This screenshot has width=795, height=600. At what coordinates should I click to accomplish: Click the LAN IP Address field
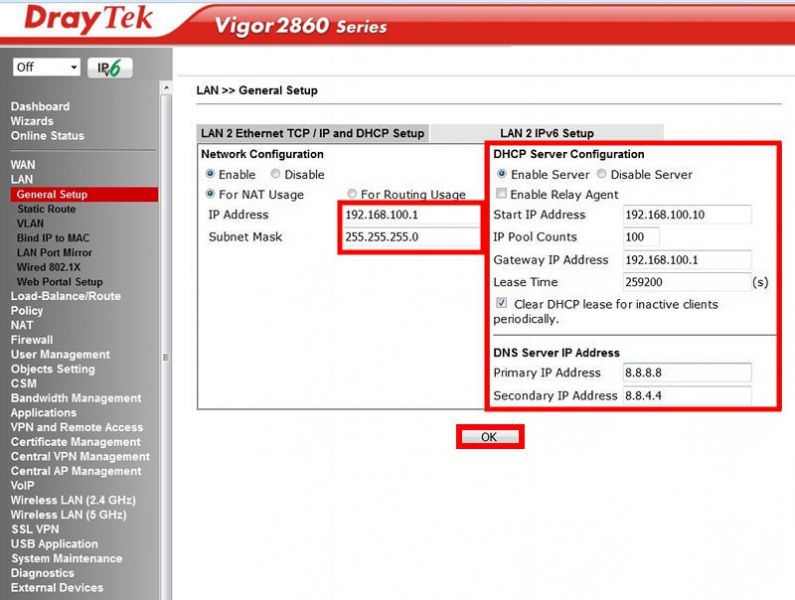tap(411, 215)
